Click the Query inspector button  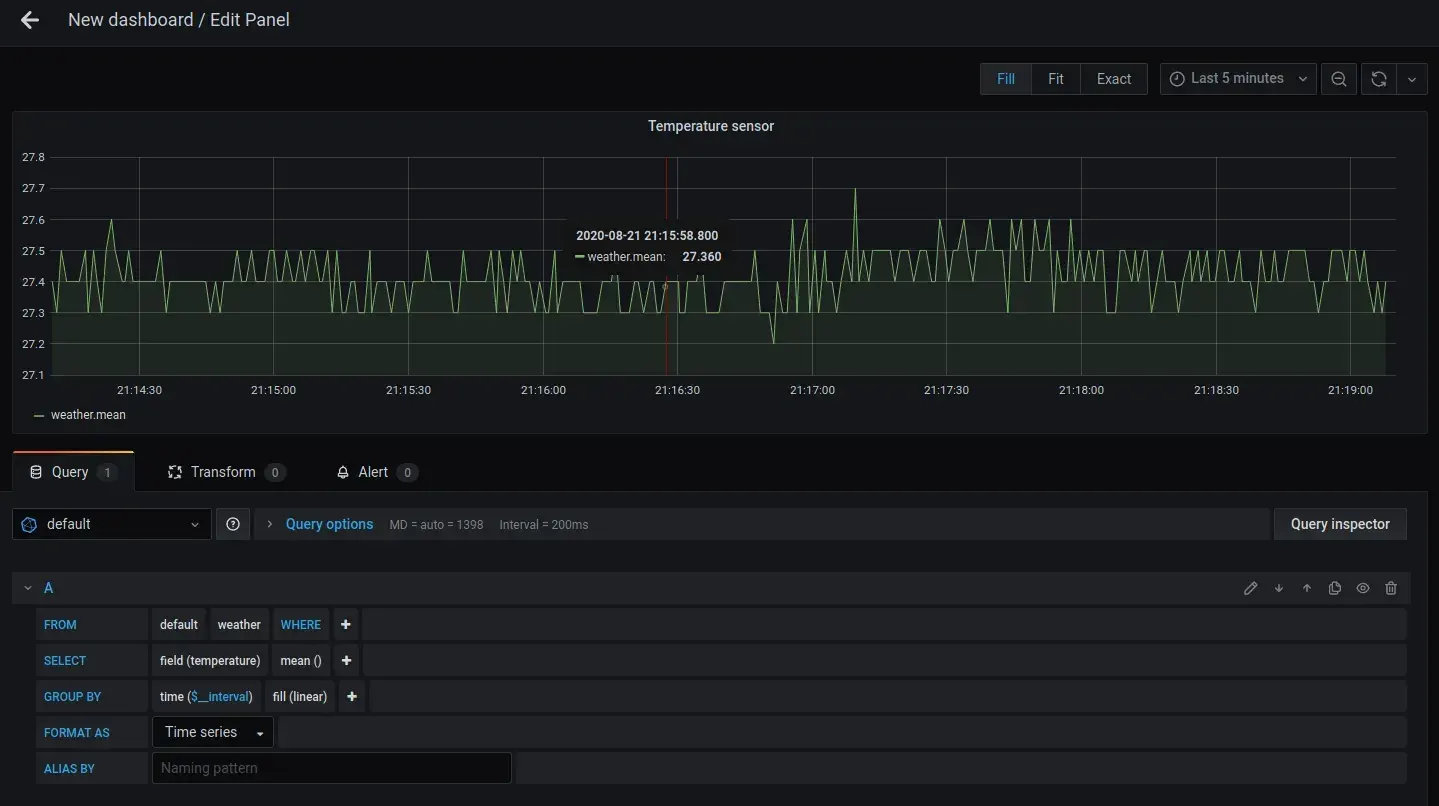[x=1339, y=524]
